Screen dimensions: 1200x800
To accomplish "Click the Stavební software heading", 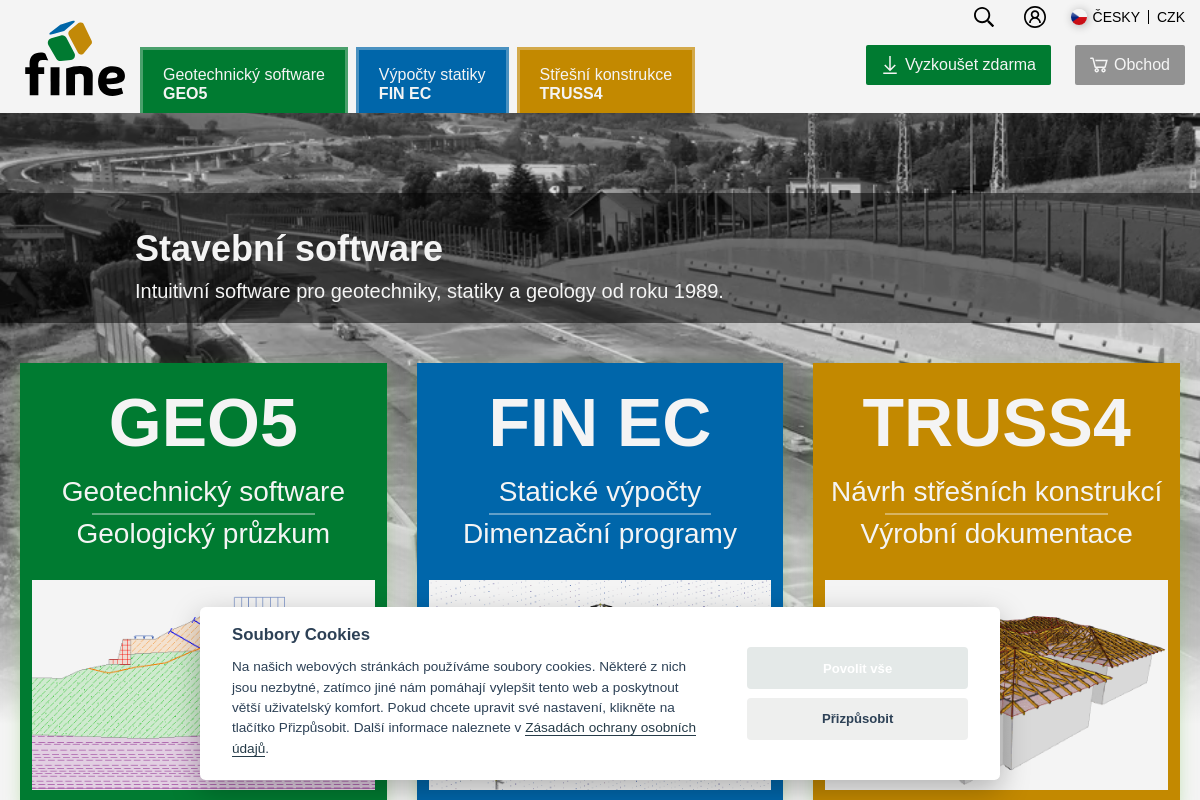I will pos(289,248).
